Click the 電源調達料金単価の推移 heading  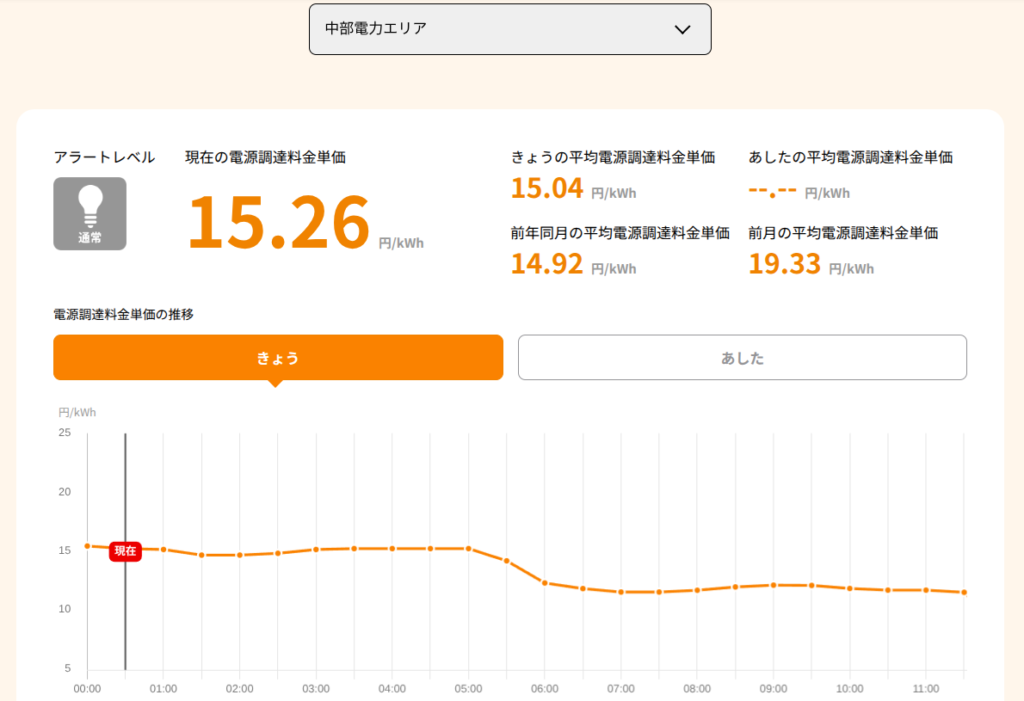coord(123,315)
